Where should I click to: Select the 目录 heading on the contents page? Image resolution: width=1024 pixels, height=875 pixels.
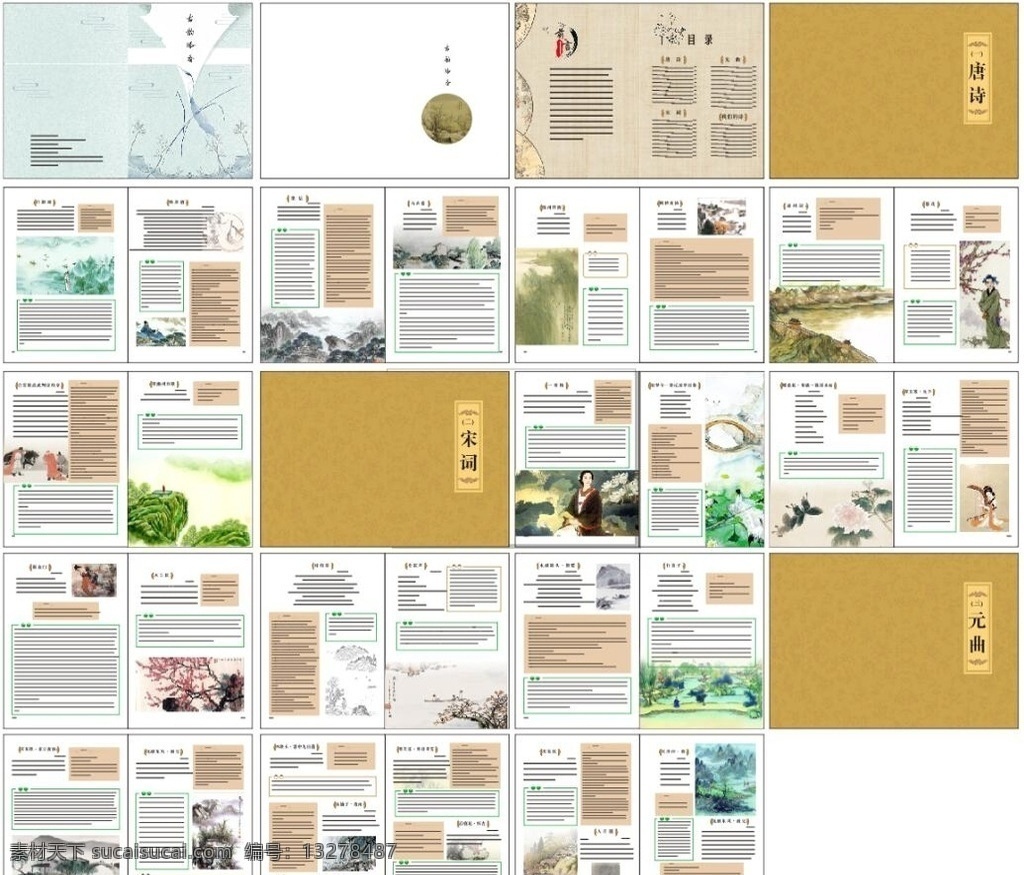(699, 40)
